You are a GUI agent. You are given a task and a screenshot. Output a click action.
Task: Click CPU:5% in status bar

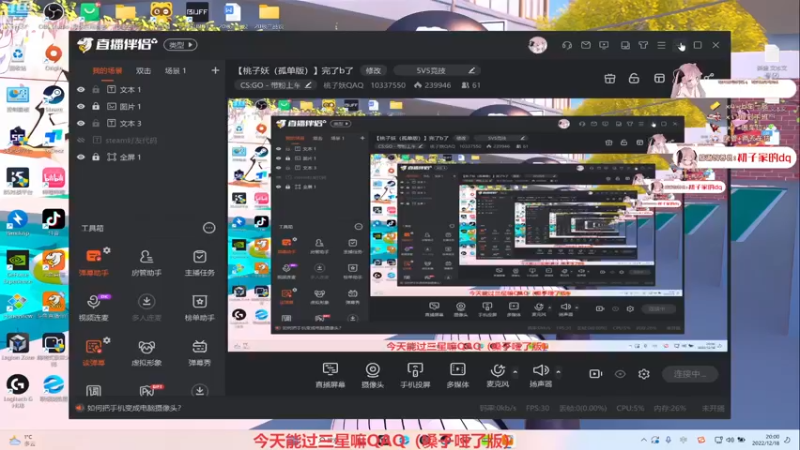(x=630, y=408)
